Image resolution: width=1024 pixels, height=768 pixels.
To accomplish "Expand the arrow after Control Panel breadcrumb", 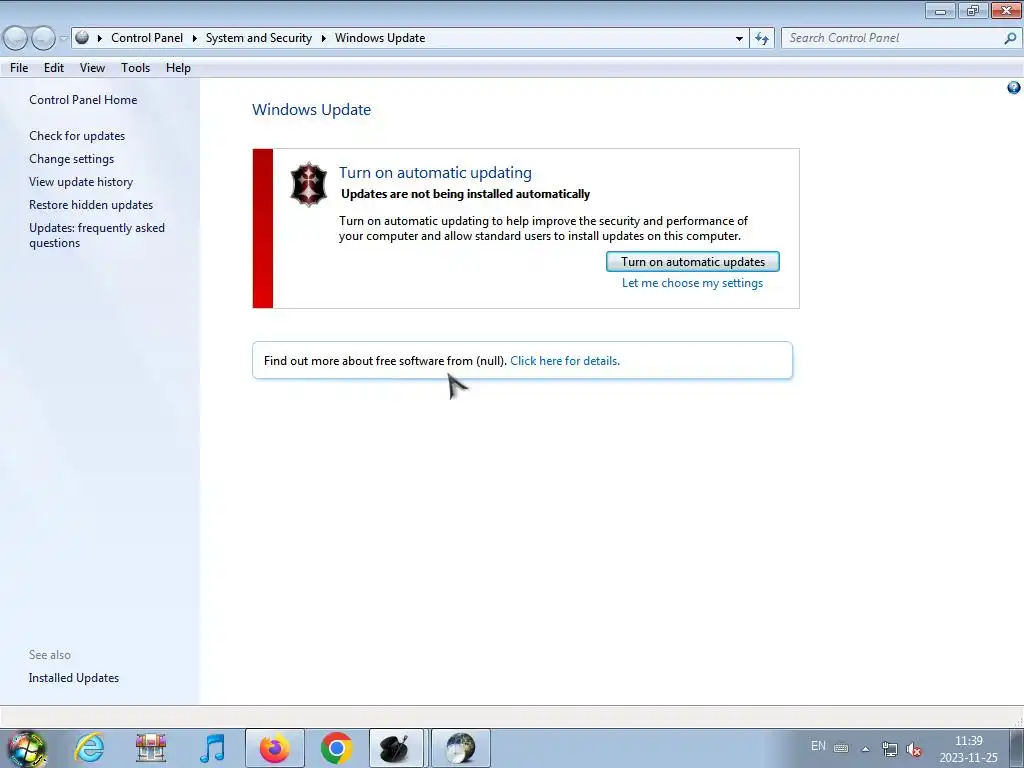I will click(195, 39).
